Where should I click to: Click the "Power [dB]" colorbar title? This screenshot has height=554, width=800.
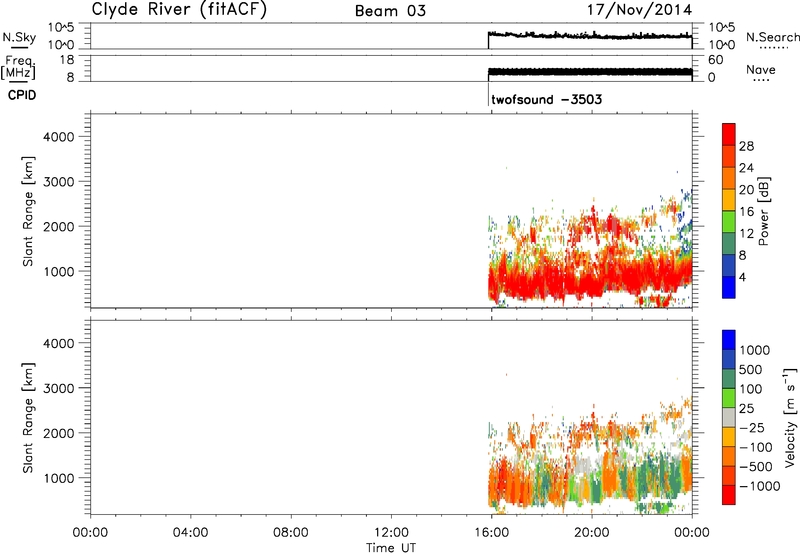click(763, 211)
